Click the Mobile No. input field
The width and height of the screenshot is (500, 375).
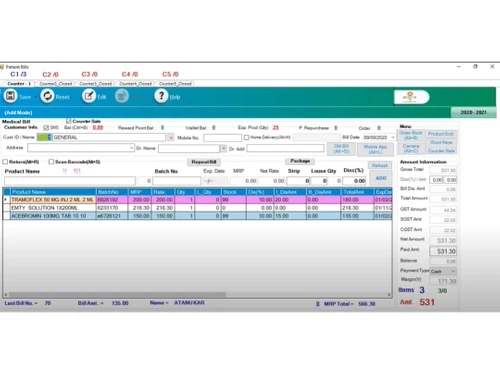click(222, 137)
